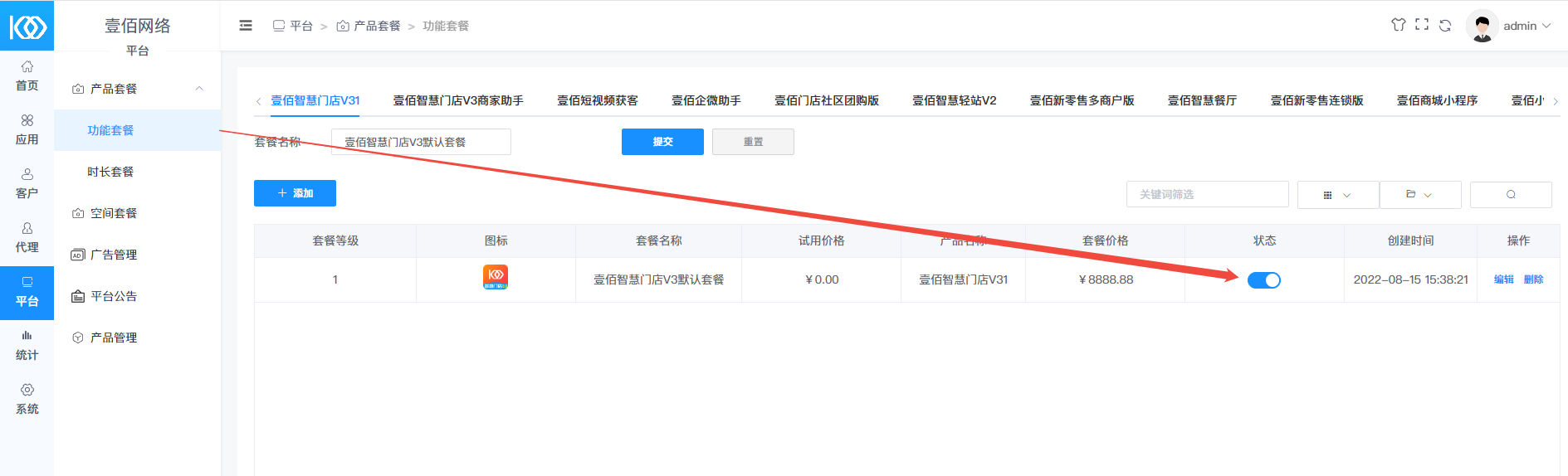Click the 试用价格 column header
1568x476 pixels.
[x=822, y=240]
